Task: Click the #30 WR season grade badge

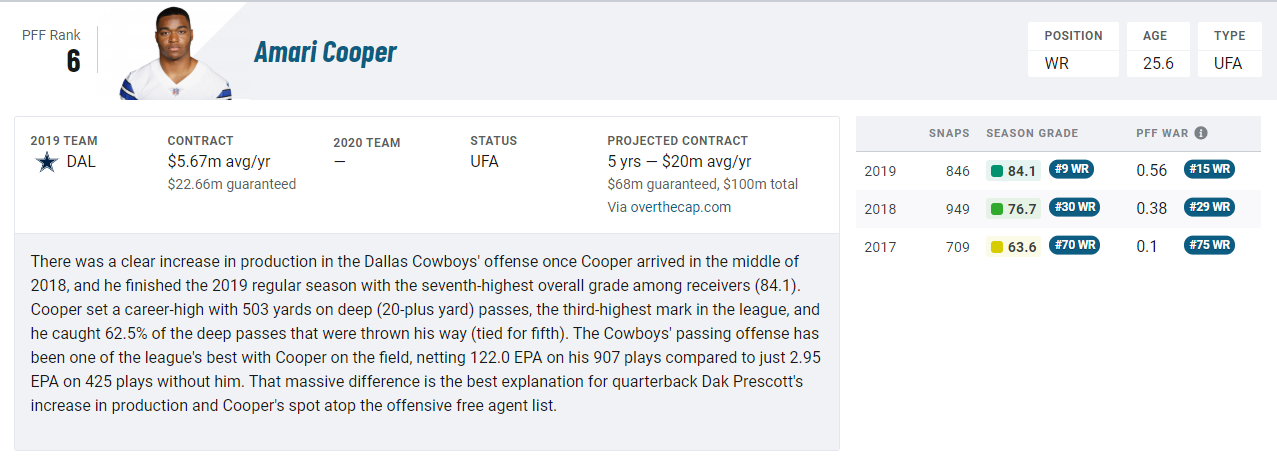Action: tap(1075, 207)
